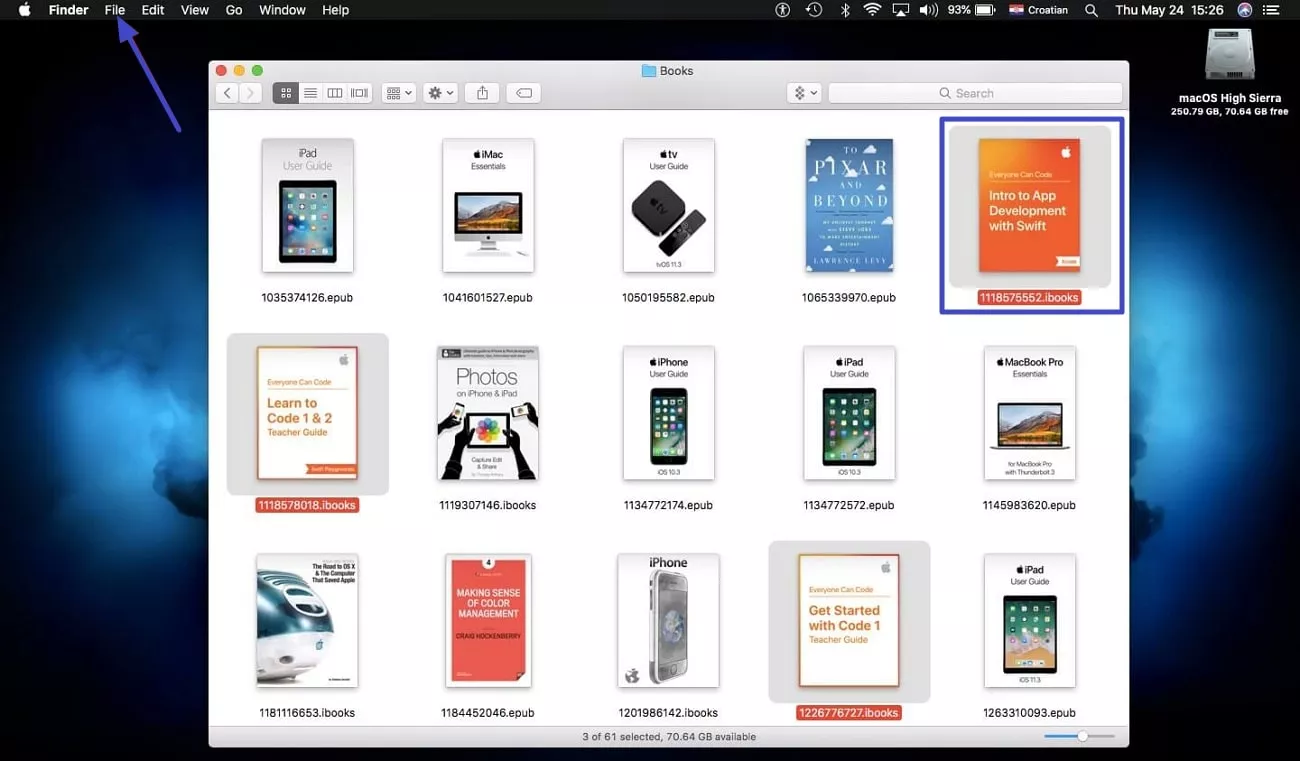
Task: Click the Wi-Fi menu bar icon
Action: coord(872,10)
